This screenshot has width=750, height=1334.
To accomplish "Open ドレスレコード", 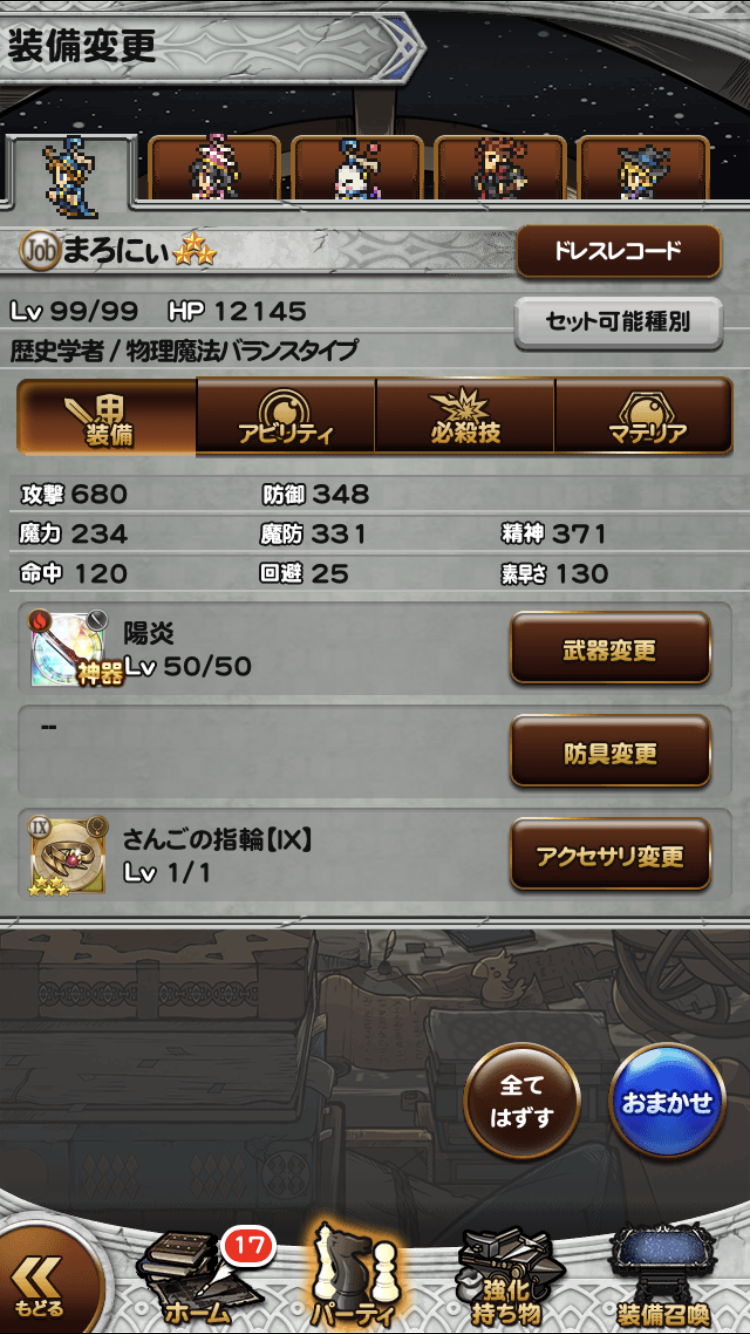I will 618,250.
